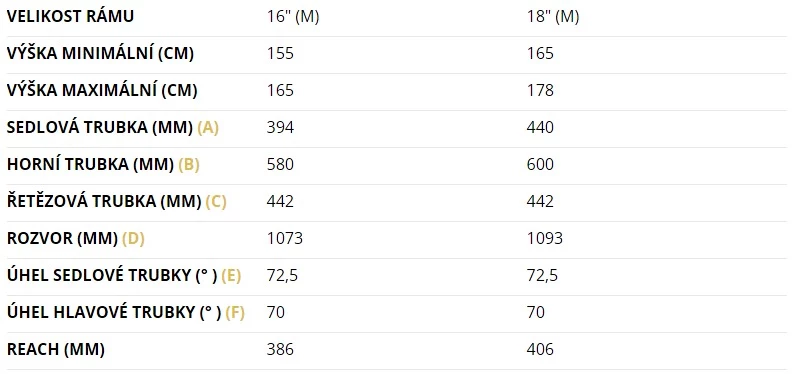Screen dimensions: 793x374
Task: Click the REACH (MM) row label
Action: (x=56, y=350)
